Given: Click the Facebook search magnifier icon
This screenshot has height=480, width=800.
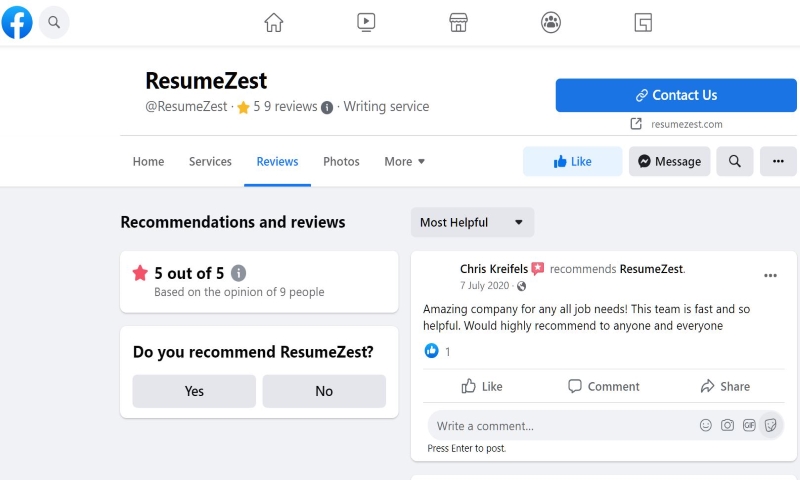Looking at the screenshot, I should point(54,22).
